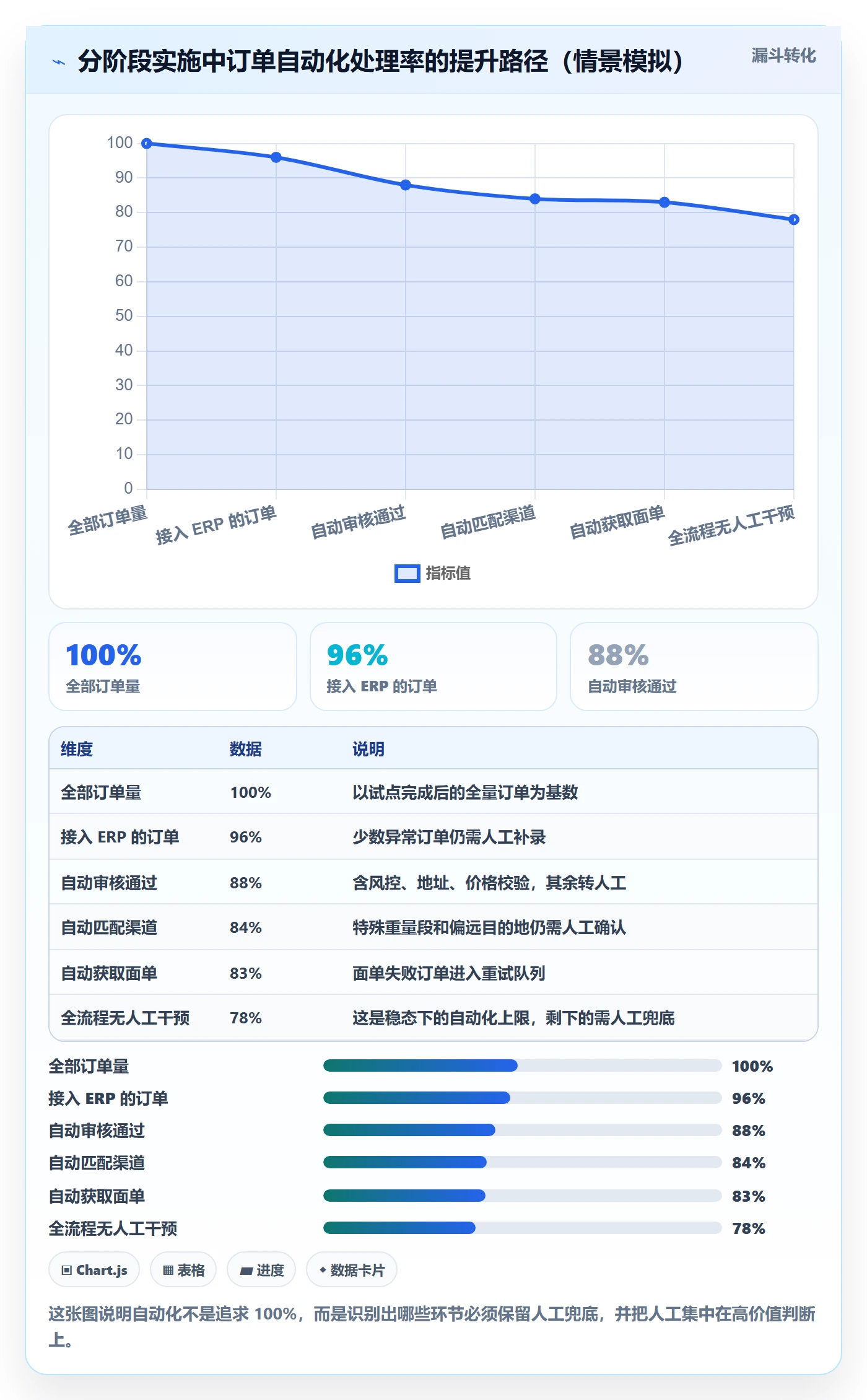Open the 96% 接入 ERP 的订单 card
This screenshot has height=1400, width=867.
click(434, 667)
